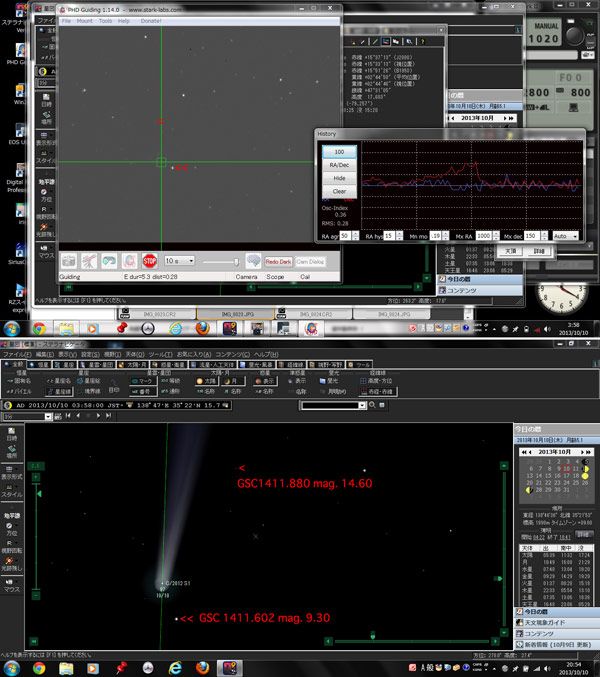Click the Redo Dark button
Viewport: 600px width, 677px height.
(x=278, y=262)
